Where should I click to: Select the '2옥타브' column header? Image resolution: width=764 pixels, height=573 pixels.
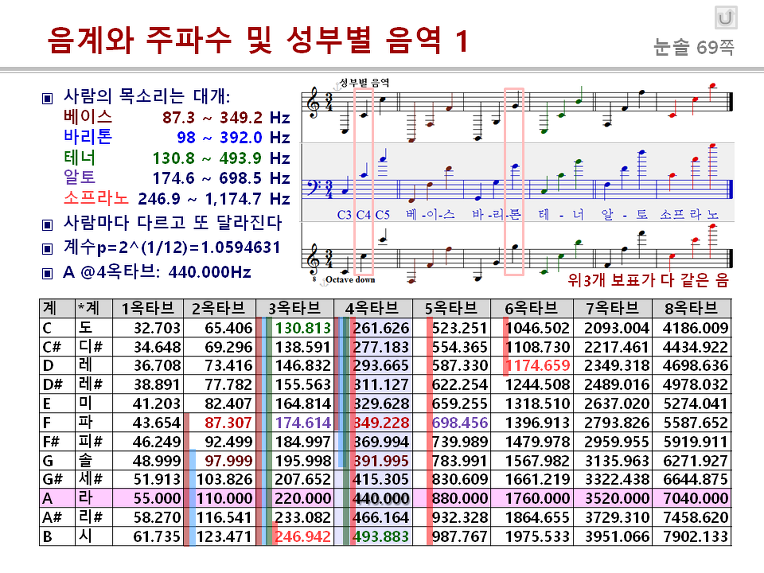point(219,308)
